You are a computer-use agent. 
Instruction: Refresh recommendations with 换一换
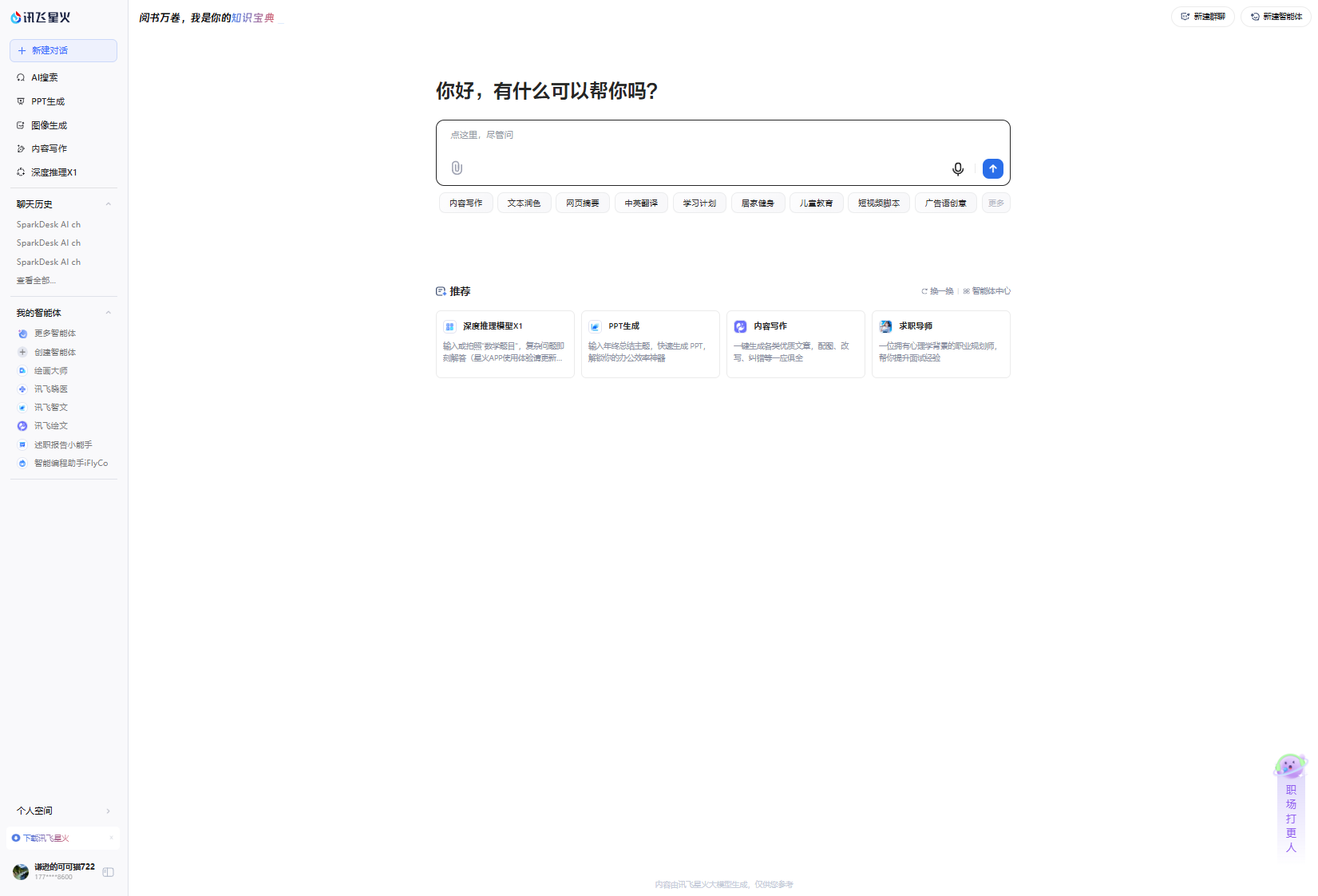[938, 291]
